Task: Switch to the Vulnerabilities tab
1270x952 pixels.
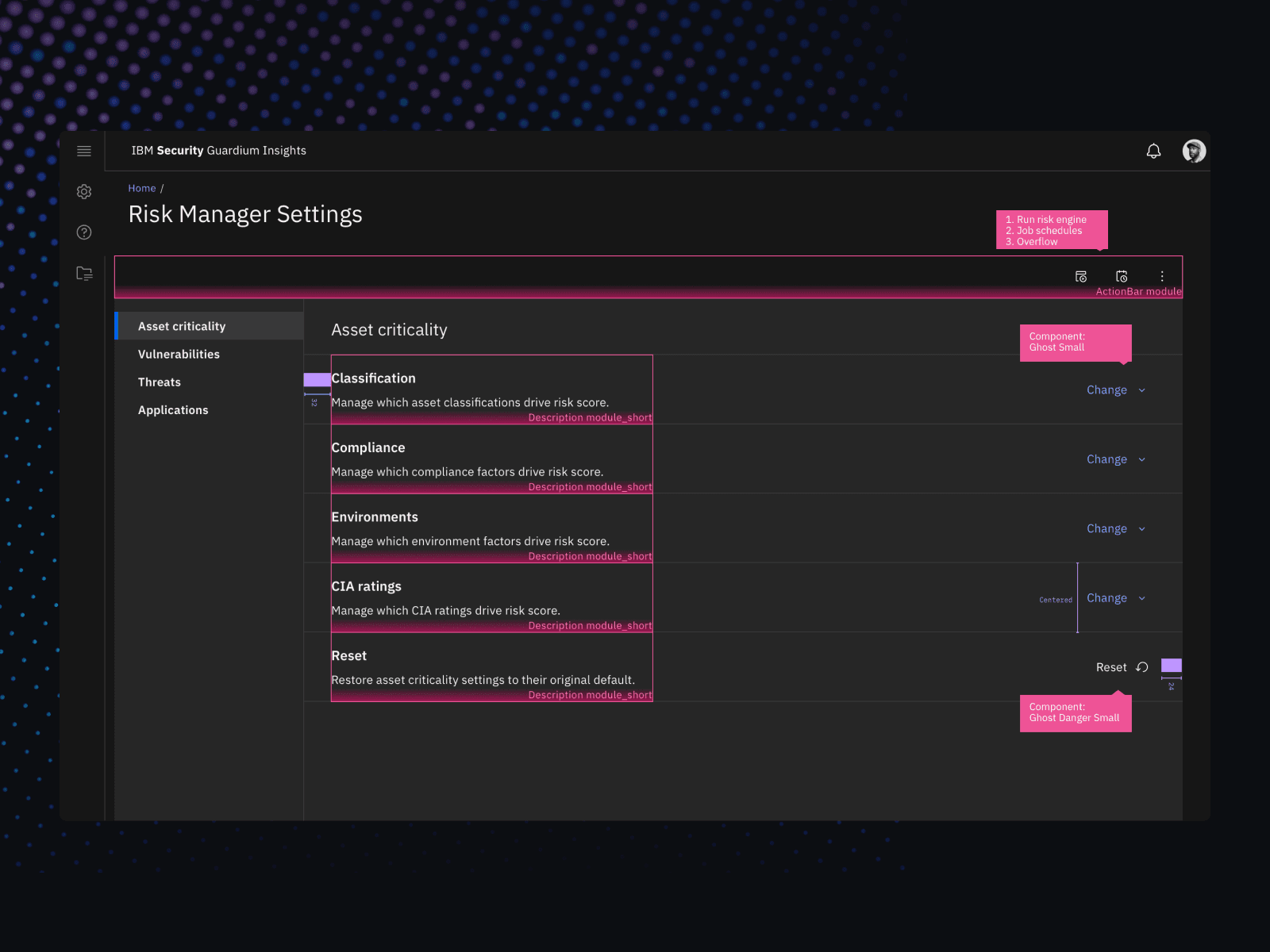Action: [179, 354]
